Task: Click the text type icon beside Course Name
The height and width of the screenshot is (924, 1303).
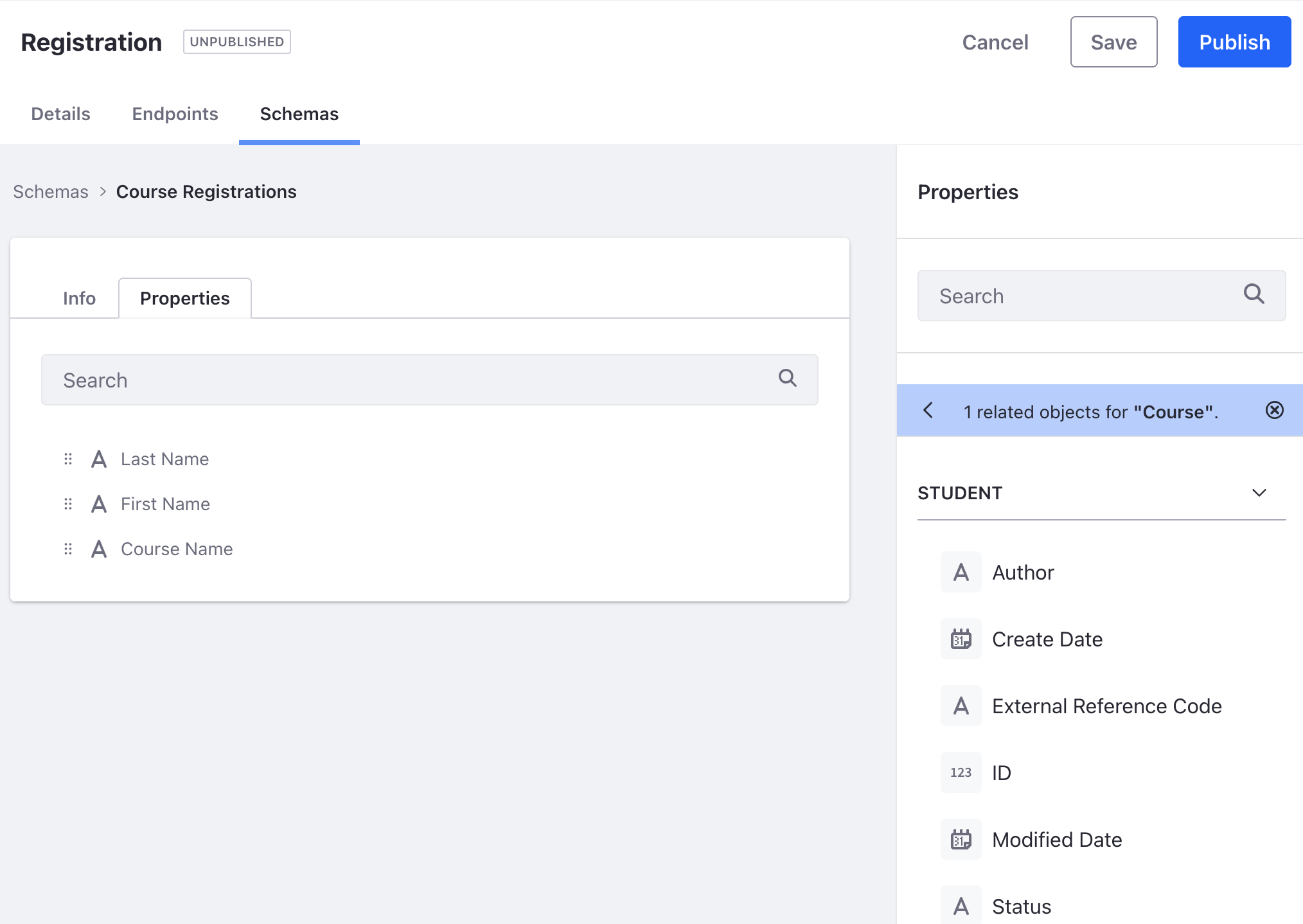Action: click(x=99, y=549)
